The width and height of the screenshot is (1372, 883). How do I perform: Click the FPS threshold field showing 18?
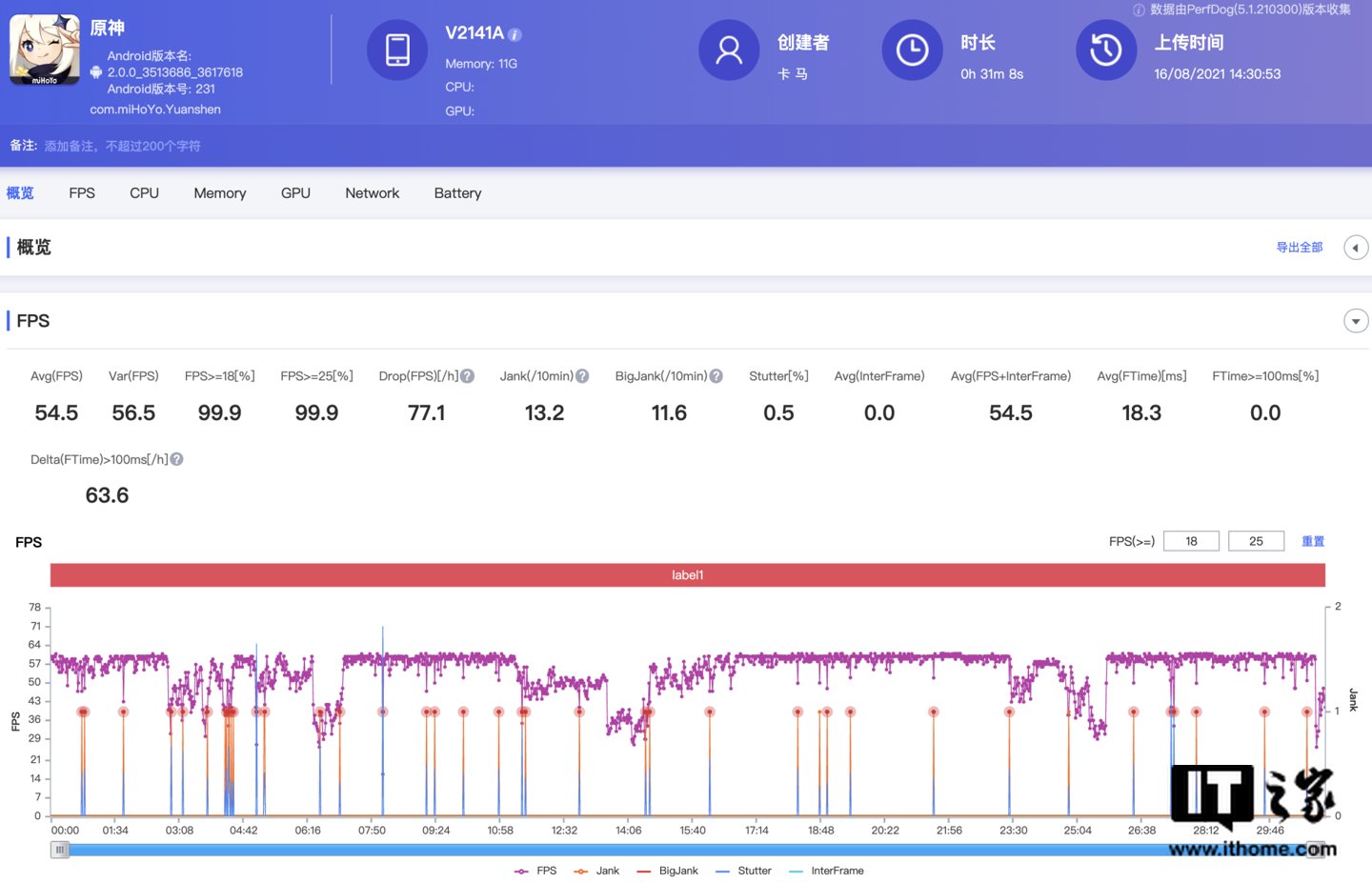(1191, 541)
